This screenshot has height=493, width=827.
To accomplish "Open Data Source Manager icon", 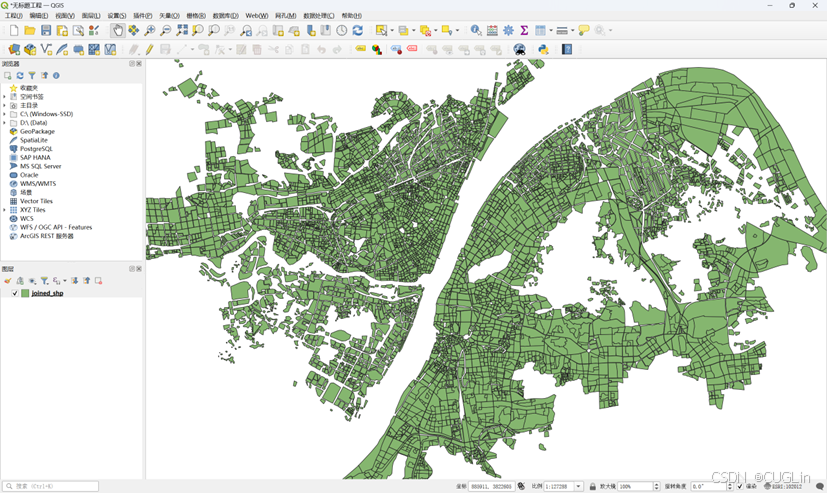I will [x=14, y=50].
